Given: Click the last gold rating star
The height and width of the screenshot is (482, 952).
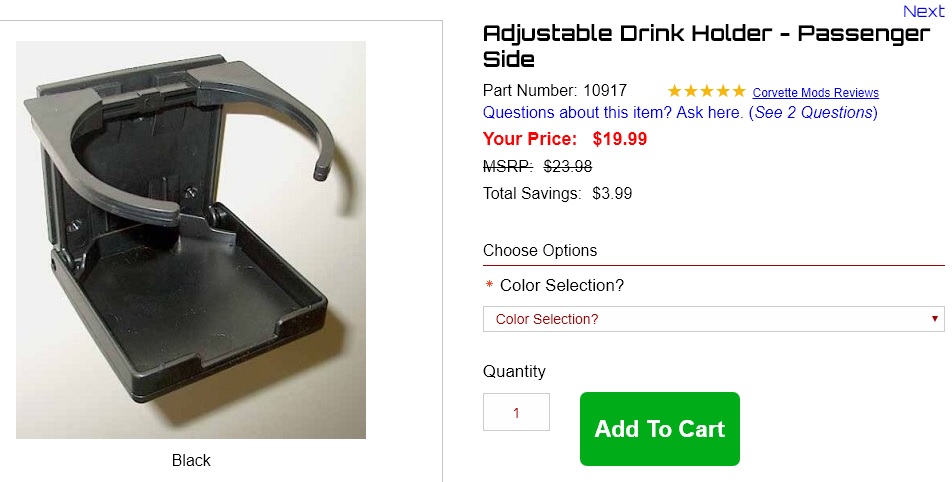Looking at the screenshot, I should tap(739, 91).
